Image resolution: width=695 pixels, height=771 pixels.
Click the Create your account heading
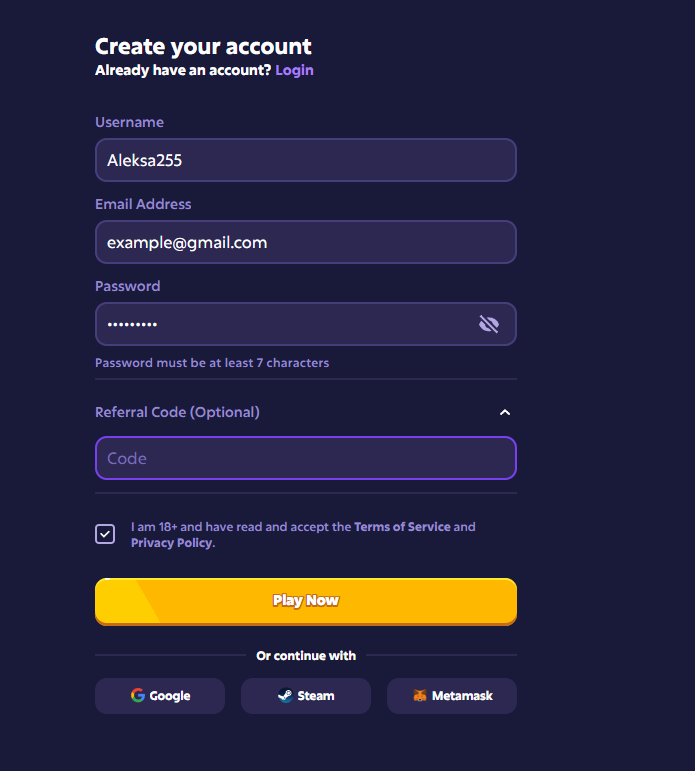pos(203,46)
